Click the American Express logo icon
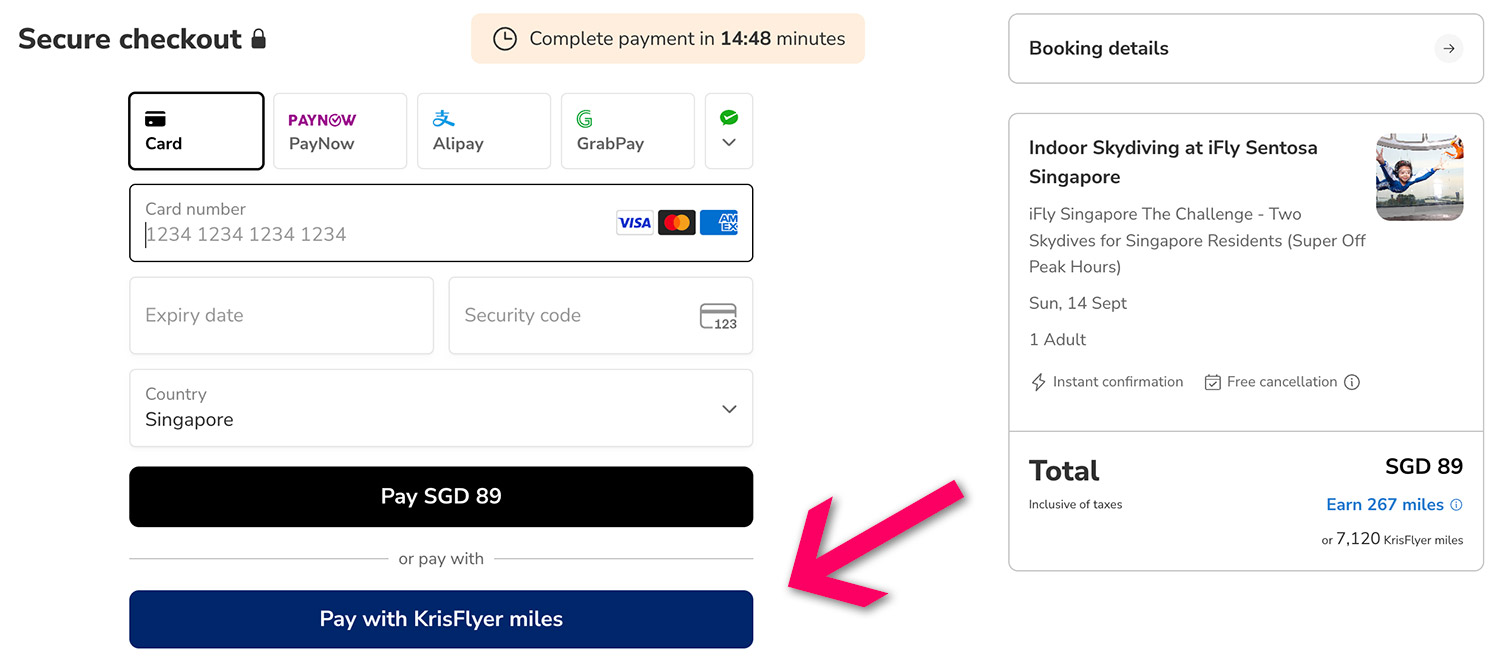This screenshot has height=660, width=1500. click(x=719, y=223)
